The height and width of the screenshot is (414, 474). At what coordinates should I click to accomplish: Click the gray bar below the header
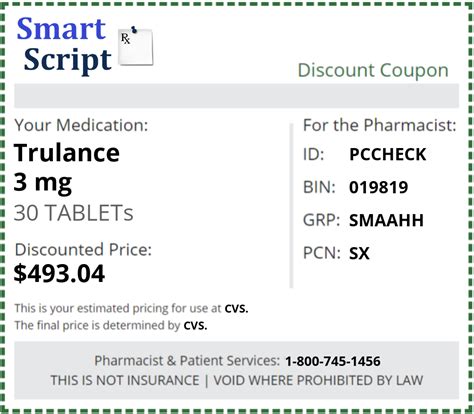237,96
